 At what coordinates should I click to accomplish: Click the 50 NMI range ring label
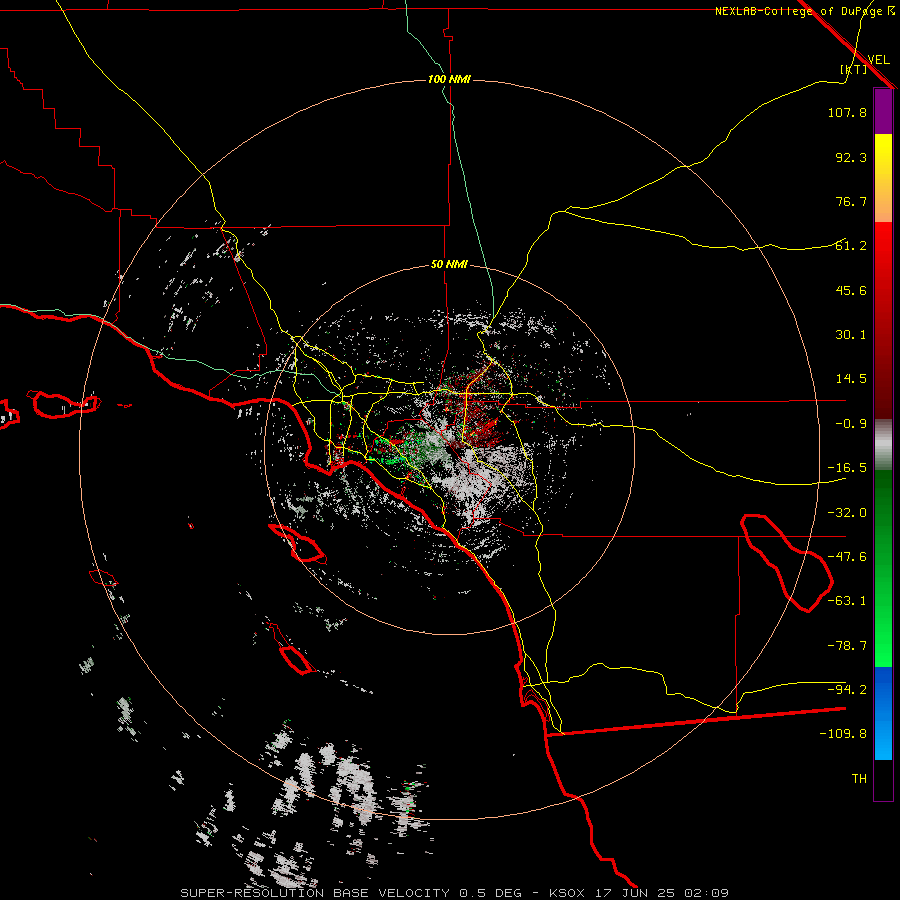click(x=449, y=265)
